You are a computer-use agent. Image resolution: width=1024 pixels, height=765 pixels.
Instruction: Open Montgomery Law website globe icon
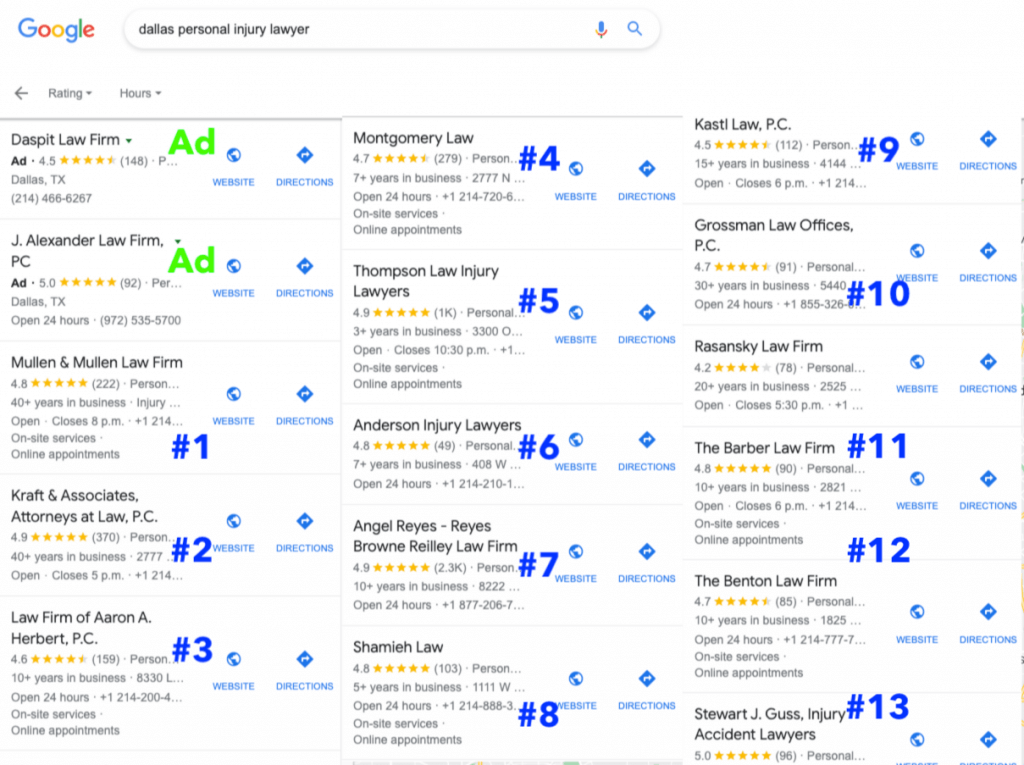point(576,169)
